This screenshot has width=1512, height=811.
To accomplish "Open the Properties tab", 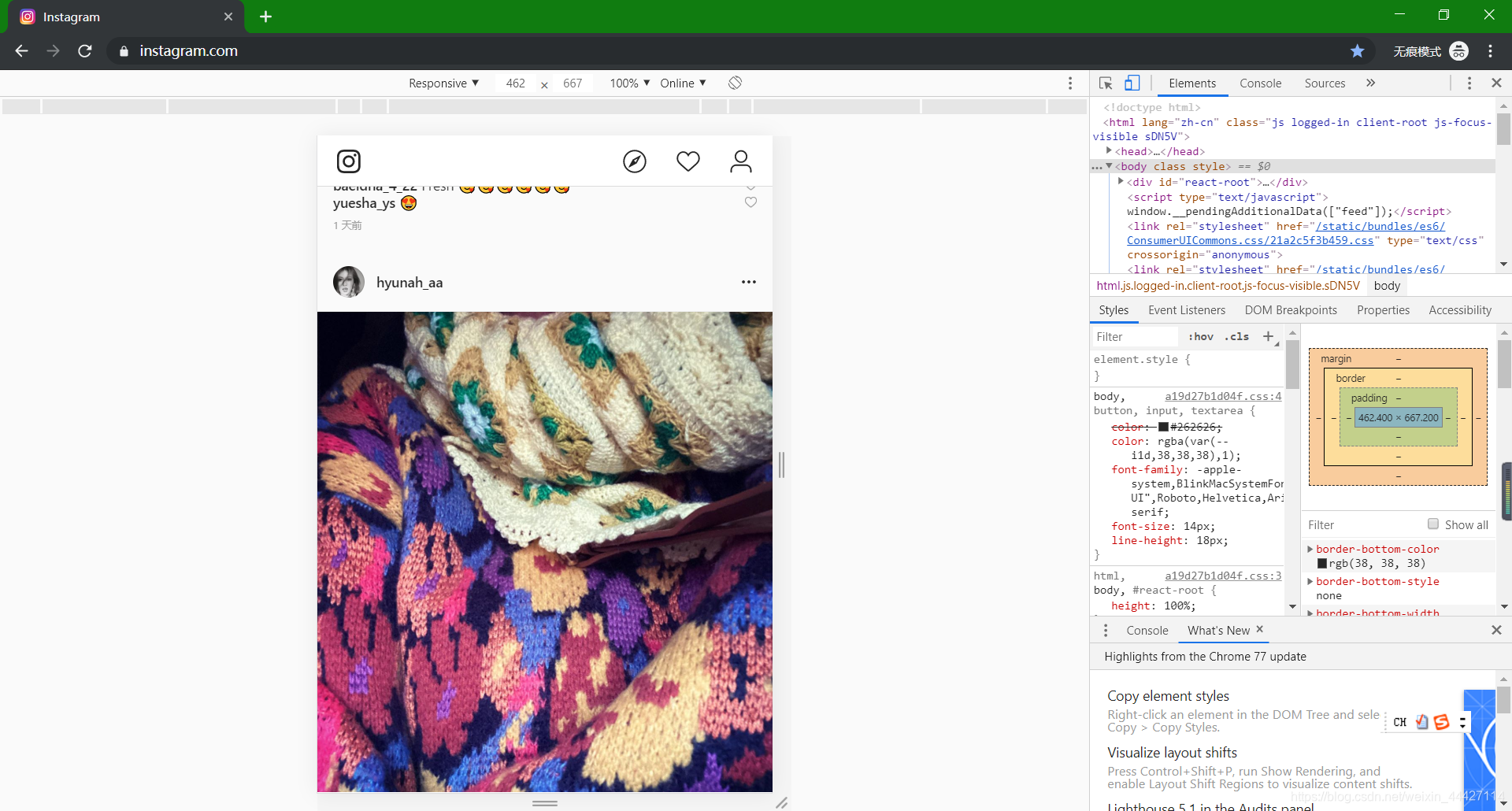I will [1383, 310].
